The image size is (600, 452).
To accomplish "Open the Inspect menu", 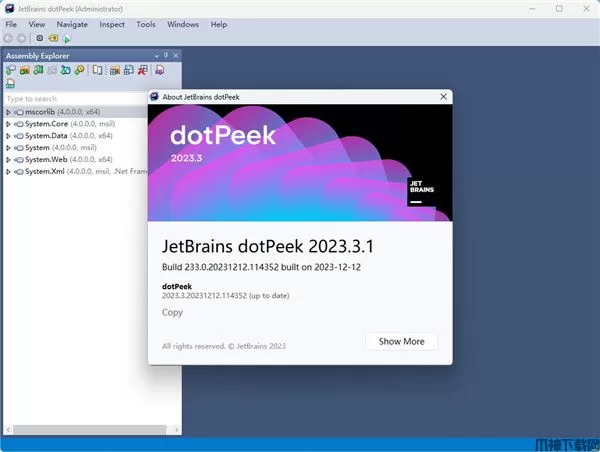I will click(112, 24).
